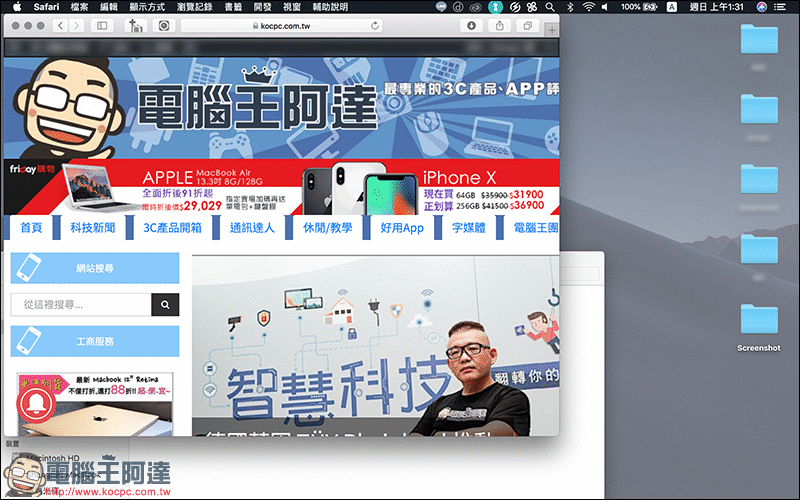Click the 電腦王阿達 site logo banner
Screen dimensions: 800x500
tap(281, 108)
